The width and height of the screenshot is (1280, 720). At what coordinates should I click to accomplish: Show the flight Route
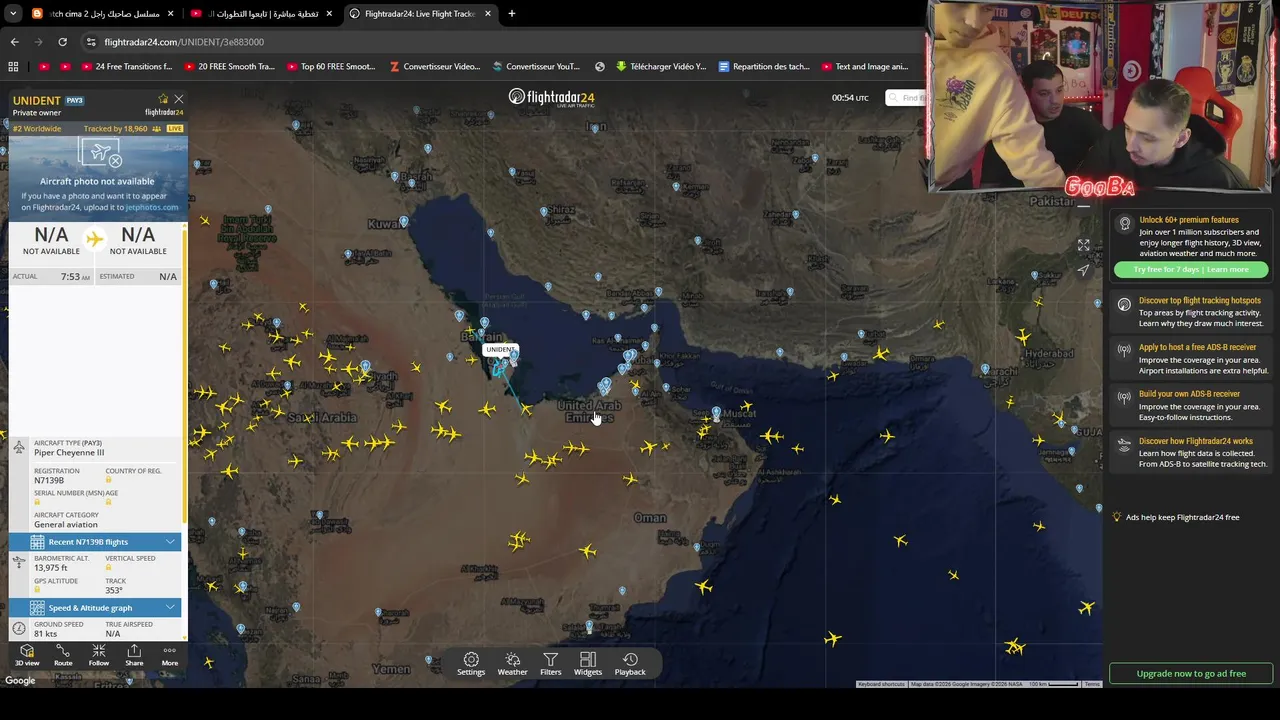pyautogui.click(x=63, y=656)
